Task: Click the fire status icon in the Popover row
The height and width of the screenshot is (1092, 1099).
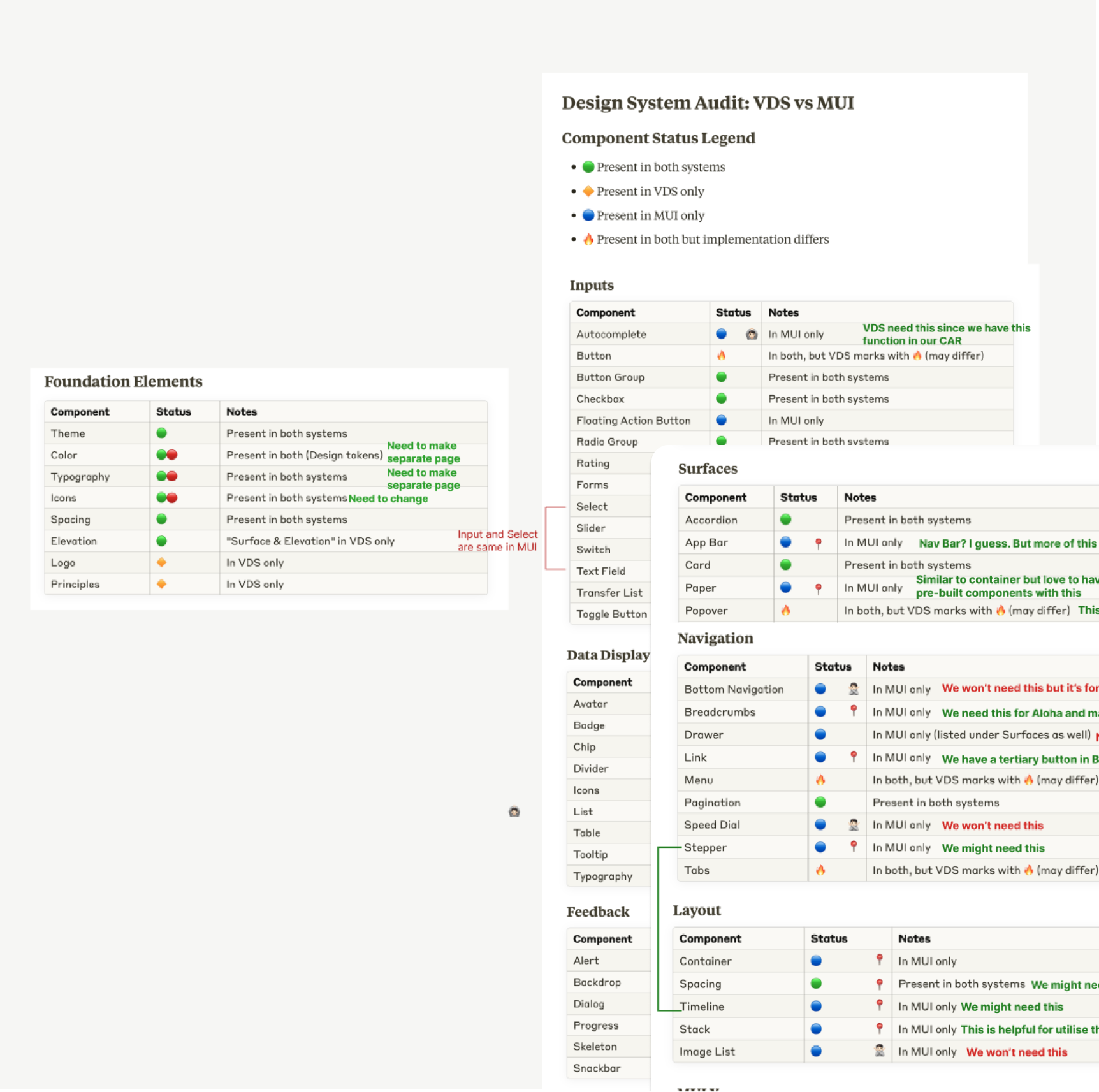Action: (785, 611)
